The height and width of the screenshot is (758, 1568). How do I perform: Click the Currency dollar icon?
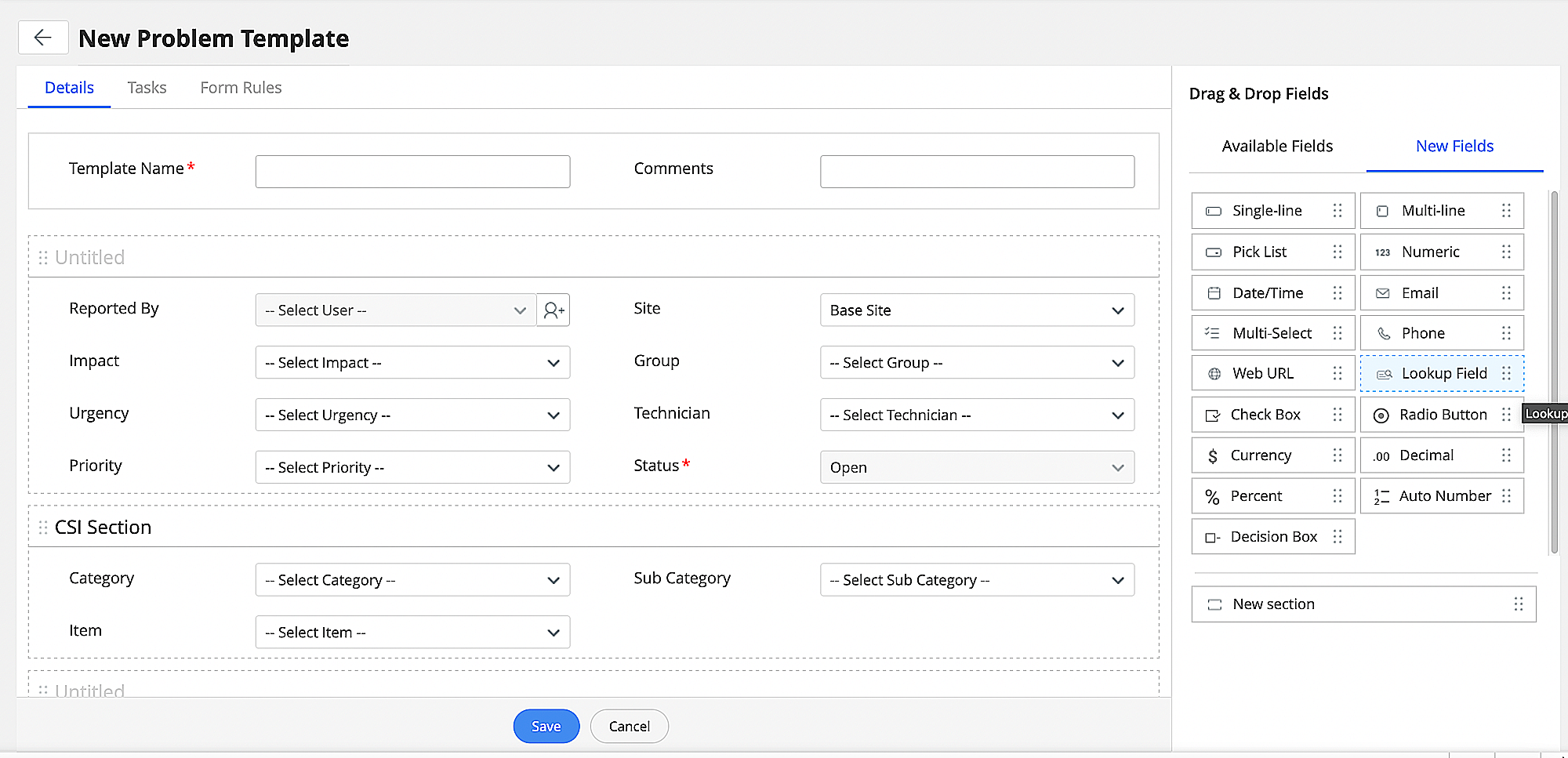click(1213, 456)
